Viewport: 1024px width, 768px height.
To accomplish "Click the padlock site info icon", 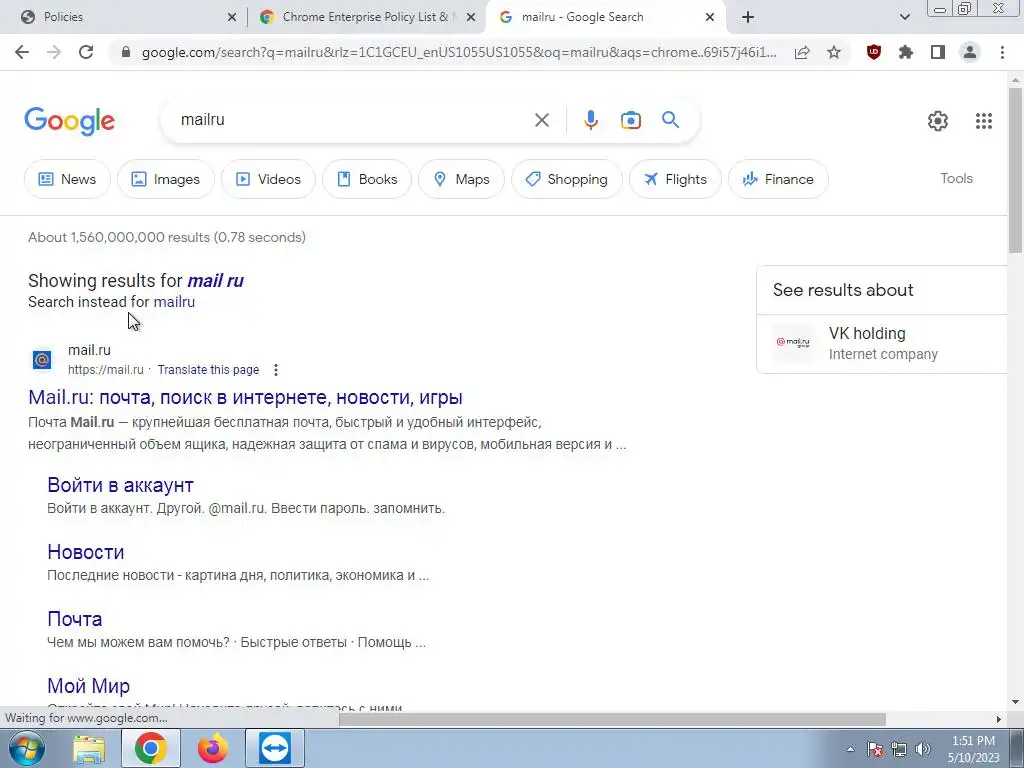I will (x=126, y=52).
